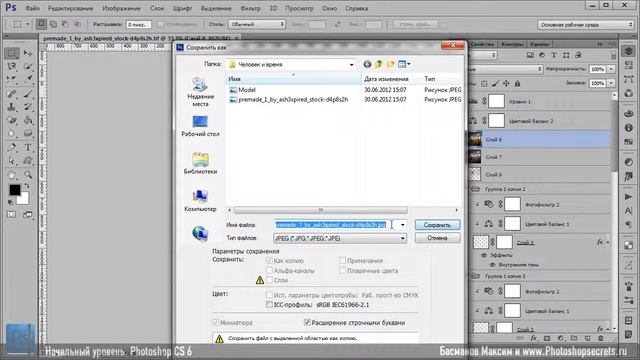This screenshot has width=640, height=360.
Task: Swap foreground and background colors
Action: click(27, 186)
